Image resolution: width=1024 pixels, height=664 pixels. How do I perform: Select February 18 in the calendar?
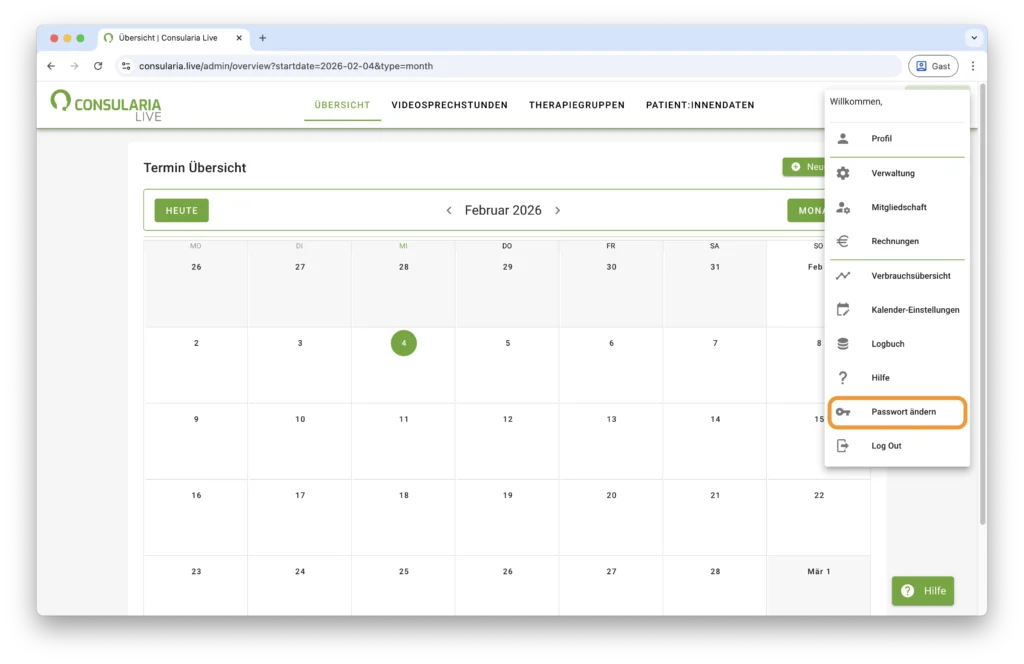404,495
